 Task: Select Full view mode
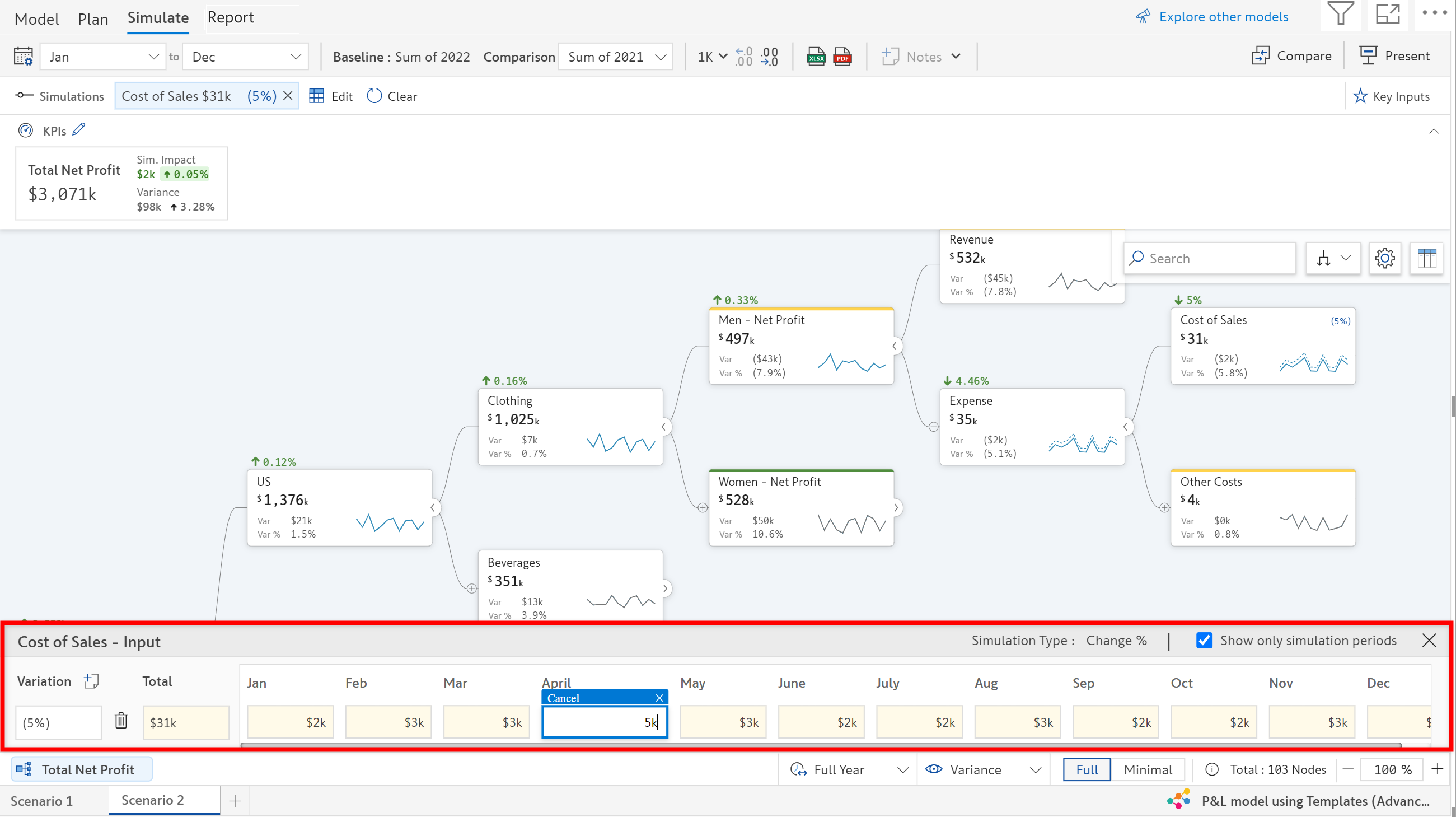click(x=1087, y=769)
